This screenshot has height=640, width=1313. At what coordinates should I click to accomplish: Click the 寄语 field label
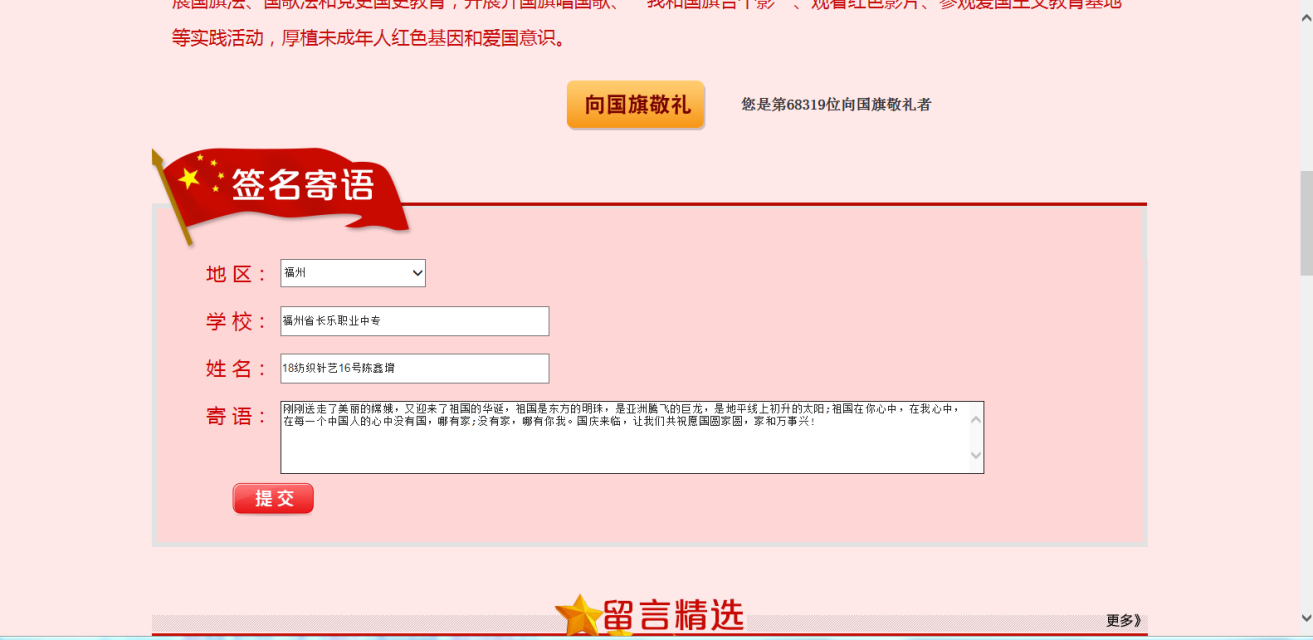[236, 416]
